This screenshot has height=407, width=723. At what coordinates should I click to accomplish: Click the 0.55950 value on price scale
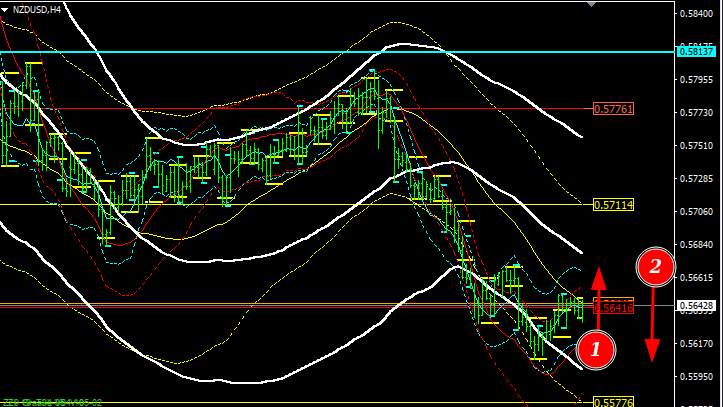pyautogui.click(x=696, y=376)
